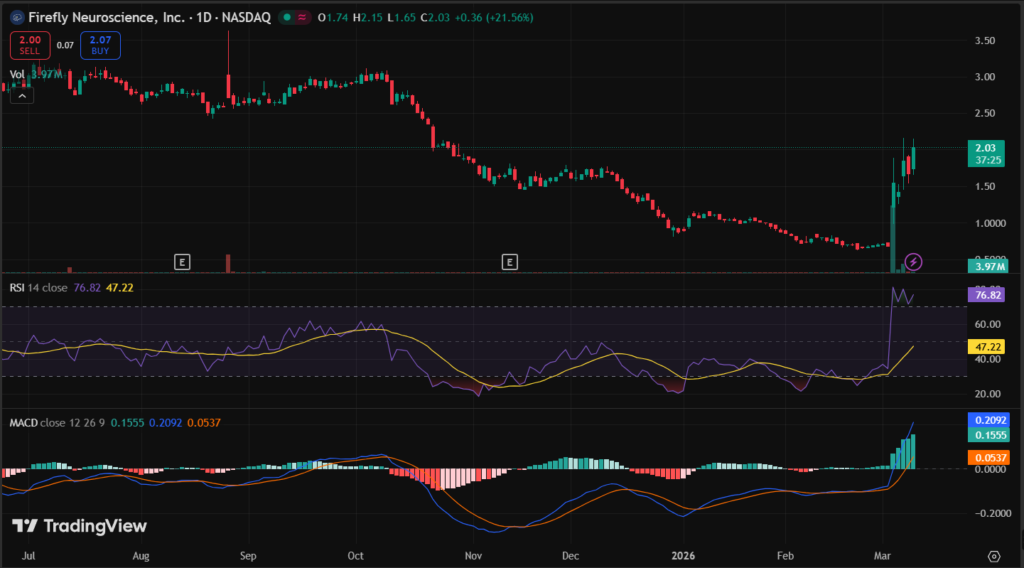Viewport: 1024px width, 568px height.
Task: Click the MACD 0.2092 blue axis tag
Action: point(987,422)
